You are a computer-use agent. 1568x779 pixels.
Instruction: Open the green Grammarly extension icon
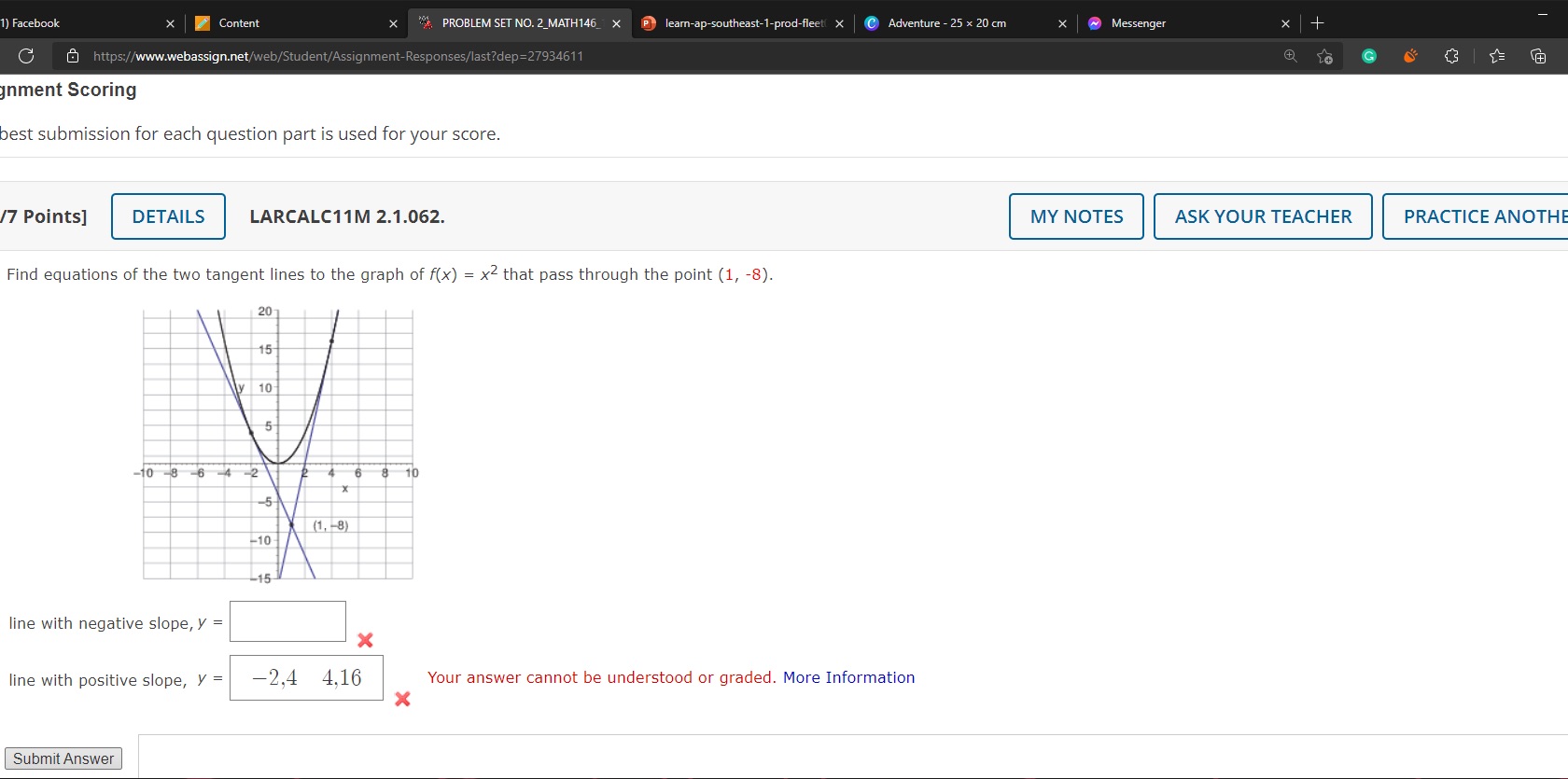point(1369,56)
